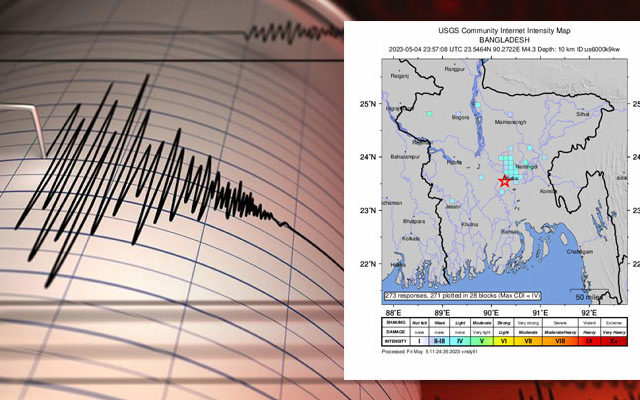
Task: Choose the intensity VIII orange swatch
Action: [x=560, y=341]
